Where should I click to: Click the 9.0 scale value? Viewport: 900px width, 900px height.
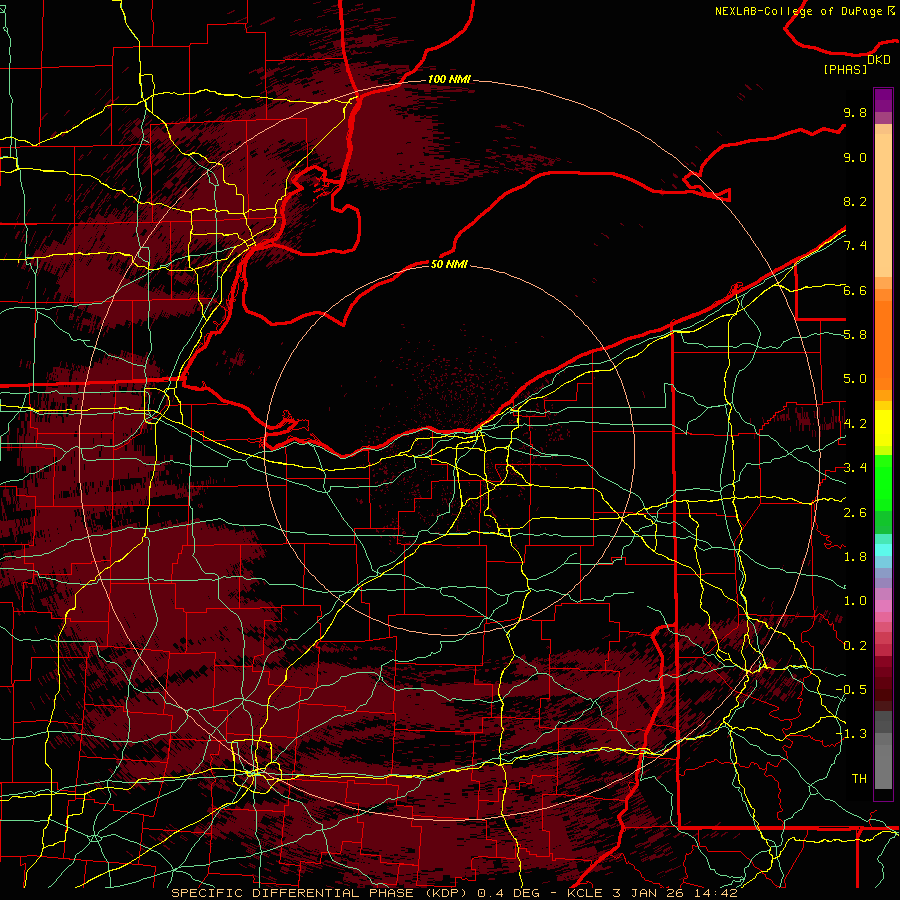855,157
